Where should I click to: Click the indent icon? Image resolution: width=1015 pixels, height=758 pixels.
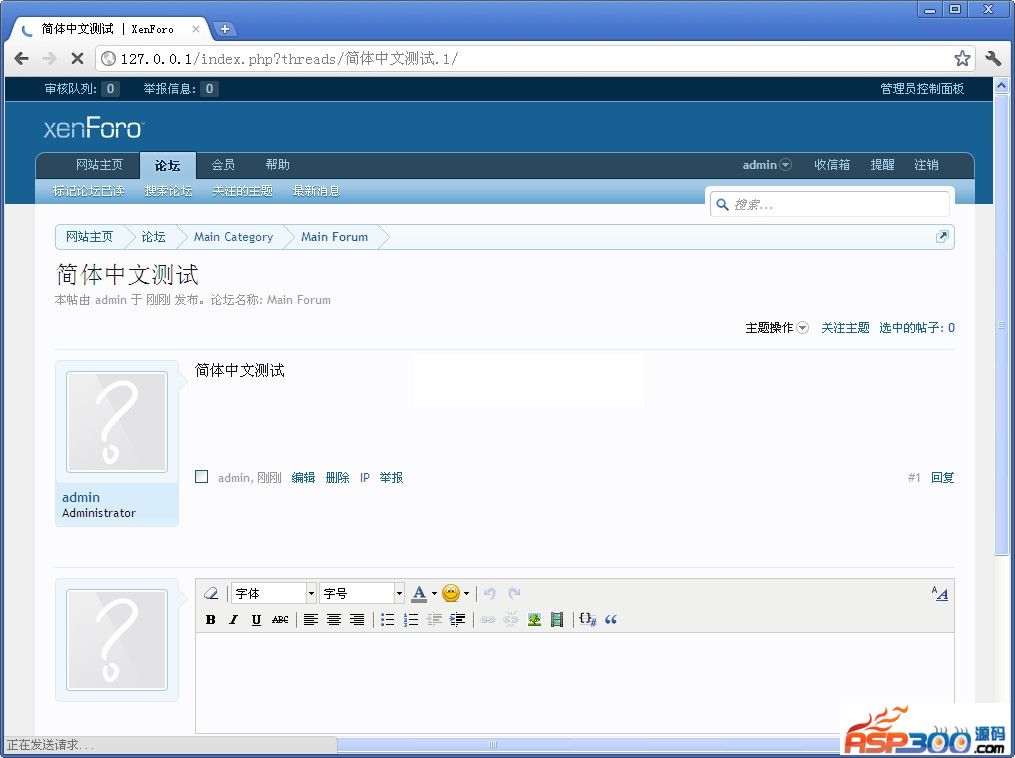(457, 619)
